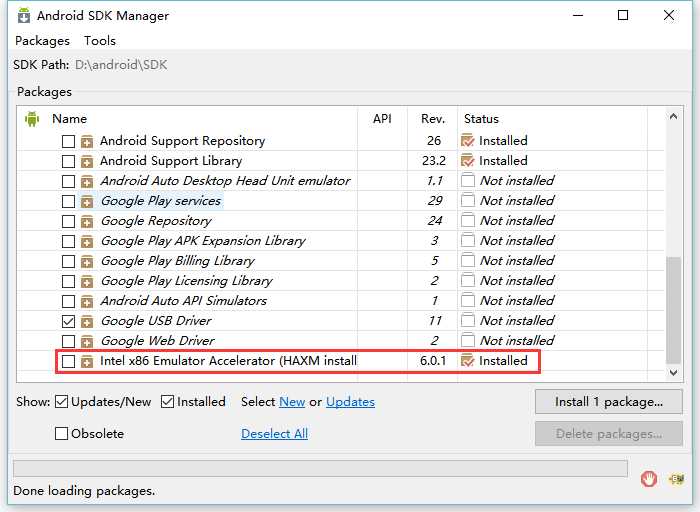This screenshot has width=700, height=512.
Task: Click revision 6.0.1 of the Intel HAXM row
Action: [x=433, y=361]
